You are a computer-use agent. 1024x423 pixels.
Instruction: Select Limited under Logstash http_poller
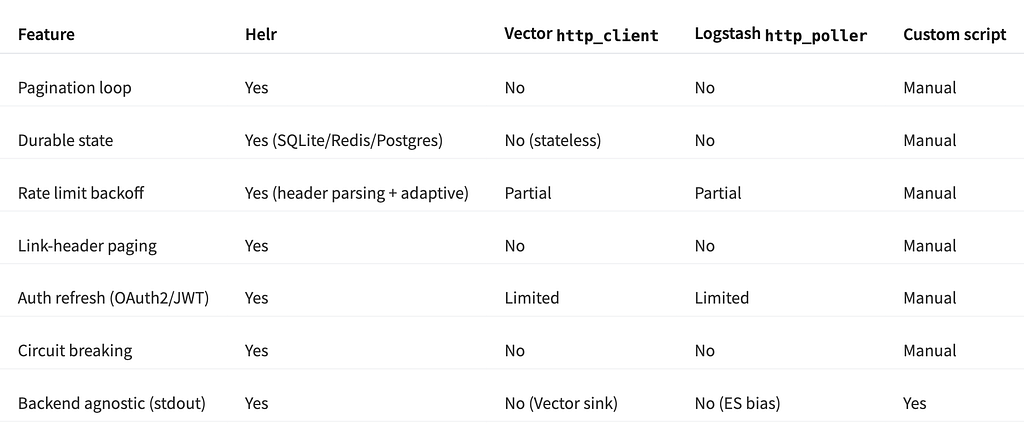(x=722, y=298)
